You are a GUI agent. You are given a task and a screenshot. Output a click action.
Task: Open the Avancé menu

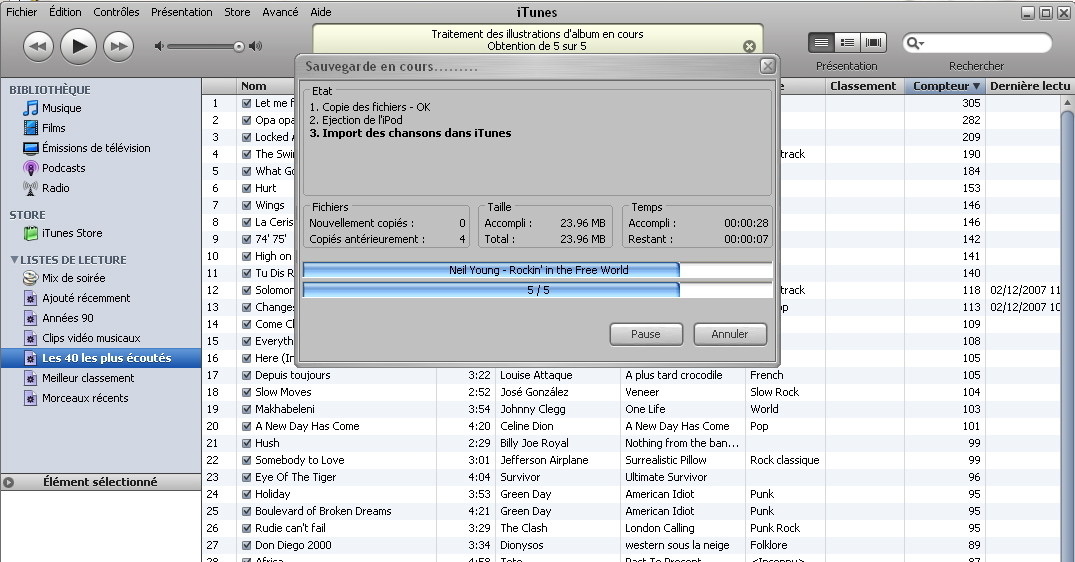pyautogui.click(x=280, y=12)
